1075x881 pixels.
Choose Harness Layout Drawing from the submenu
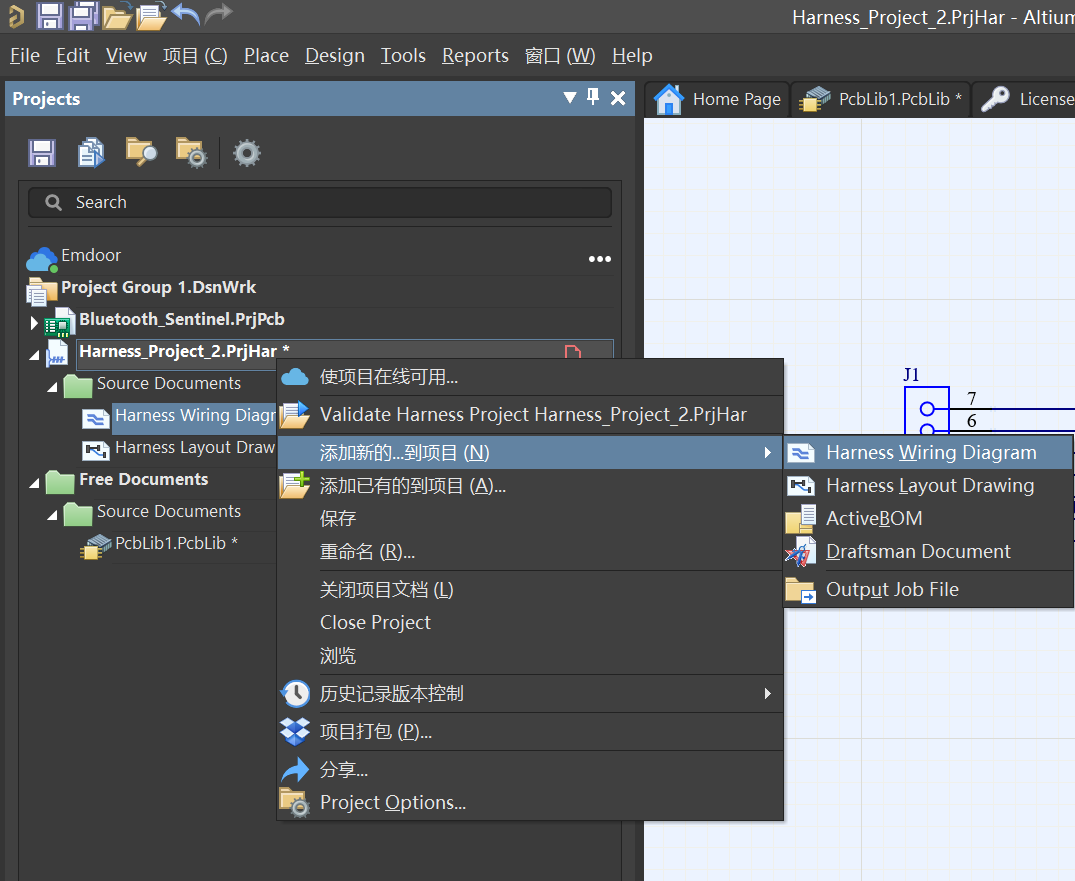929,485
